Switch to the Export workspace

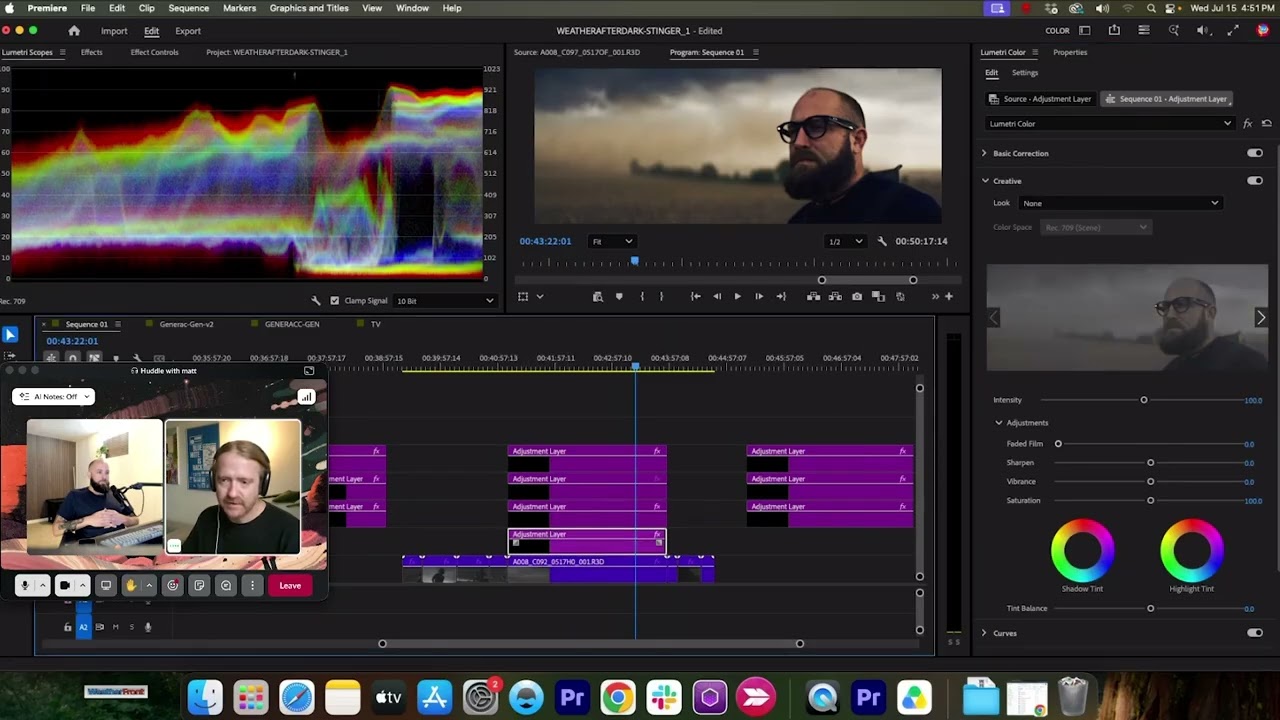pyautogui.click(x=188, y=31)
